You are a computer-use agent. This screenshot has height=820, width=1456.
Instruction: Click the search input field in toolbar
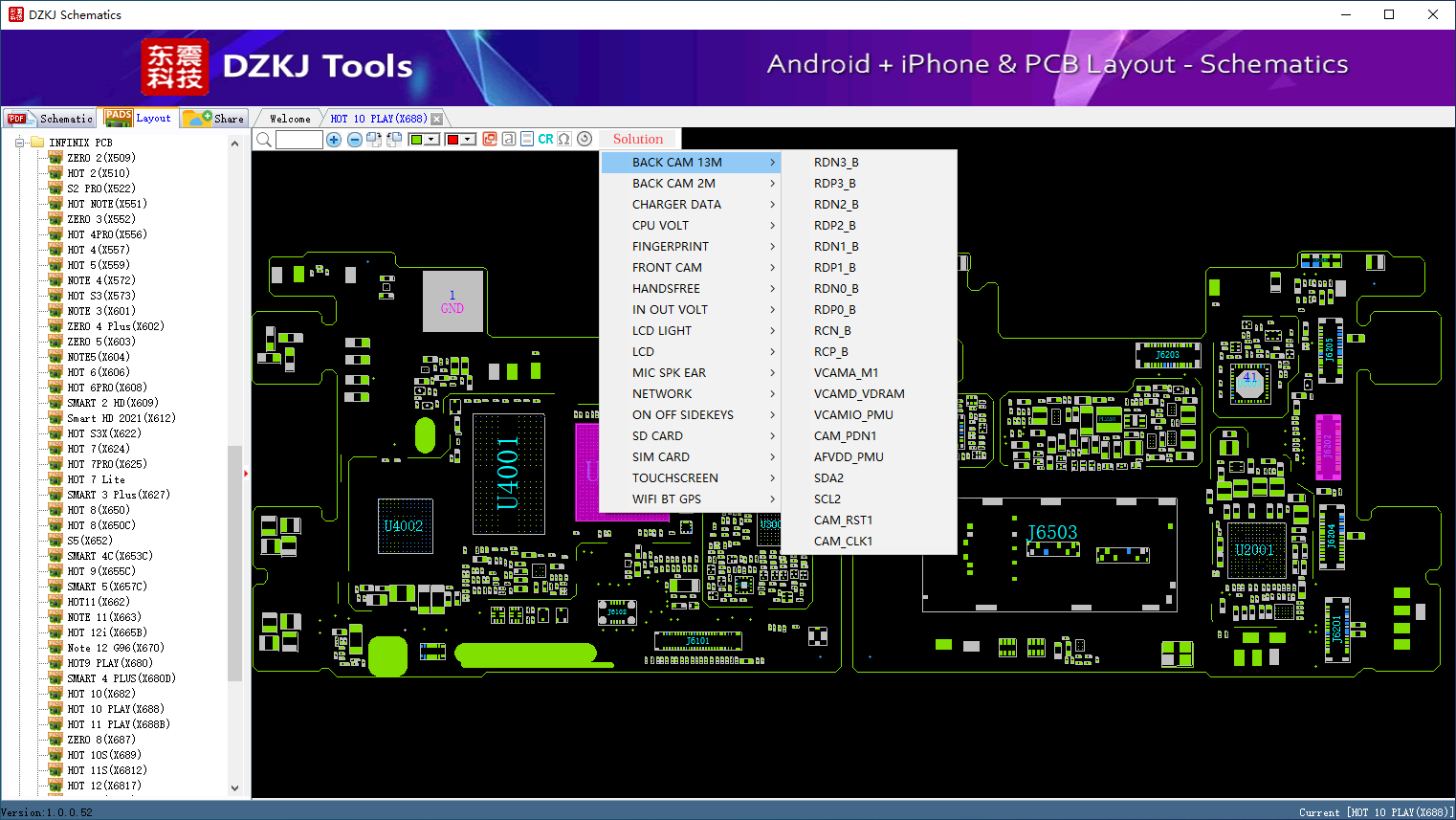[x=299, y=140]
